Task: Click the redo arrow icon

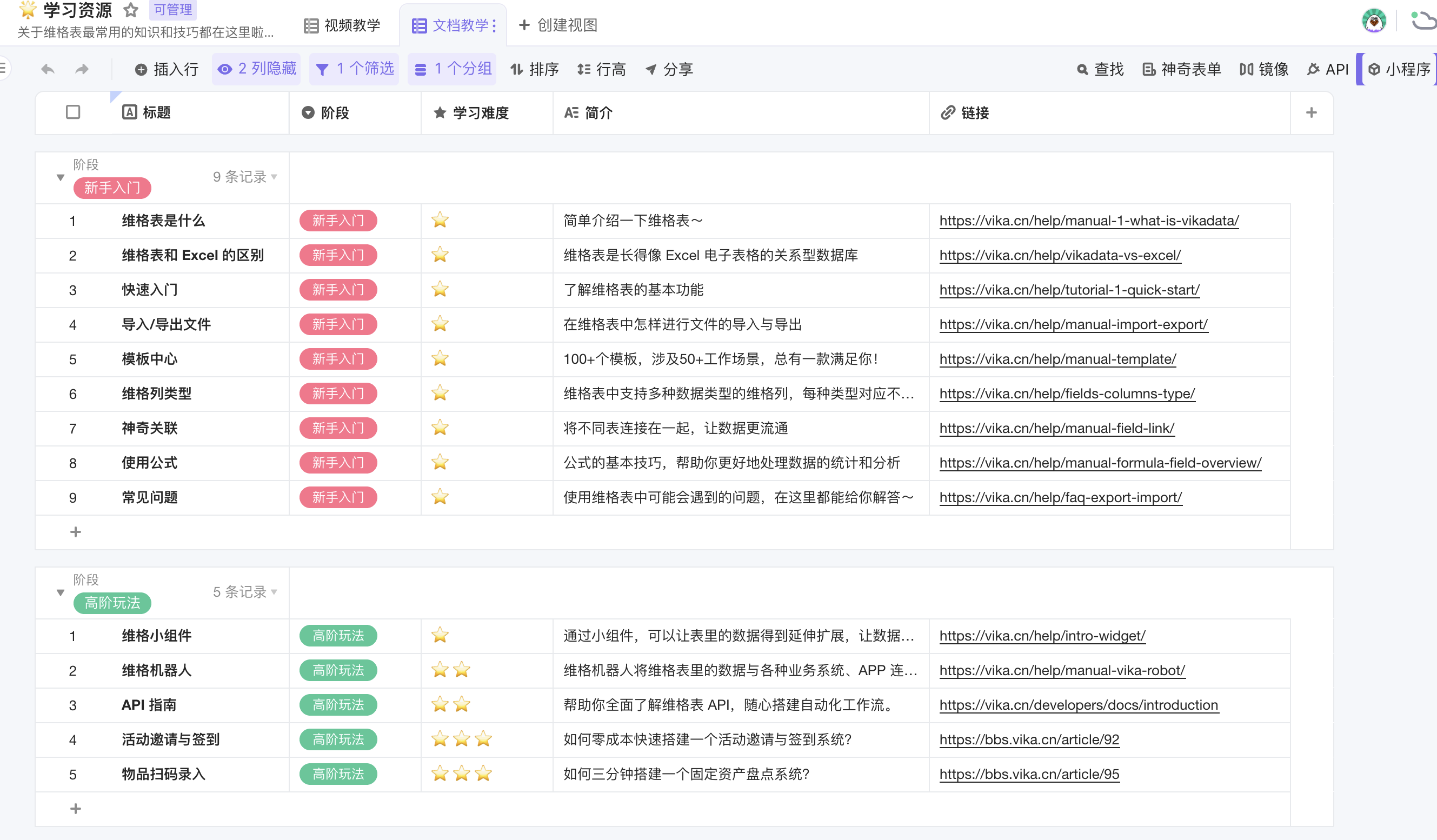Action: [82, 69]
